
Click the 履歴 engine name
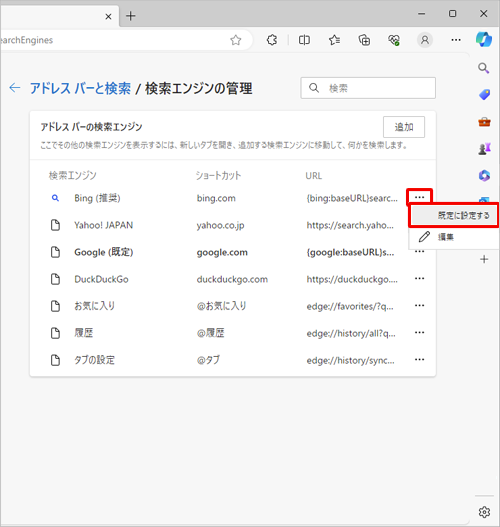coord(84,333)
